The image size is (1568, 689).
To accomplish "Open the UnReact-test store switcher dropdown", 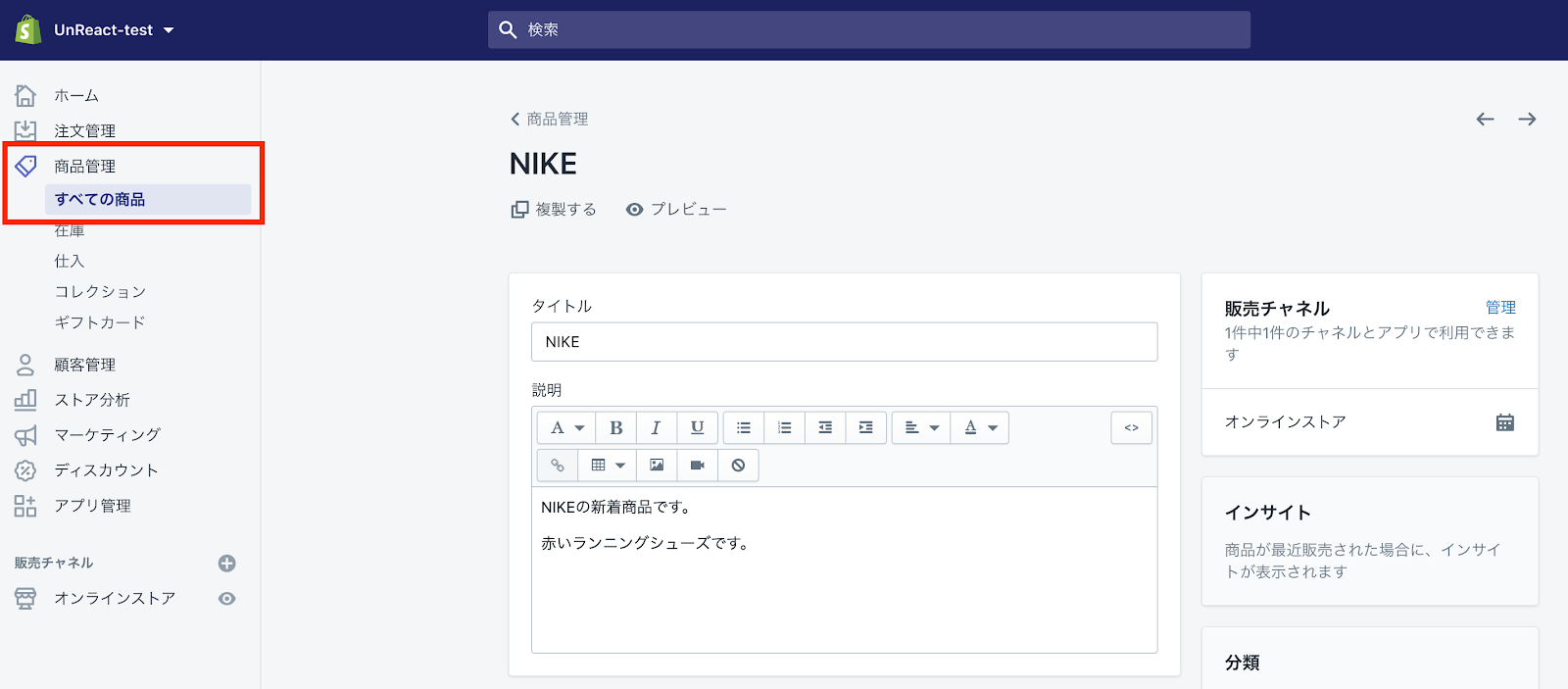I will click(114, 30).
